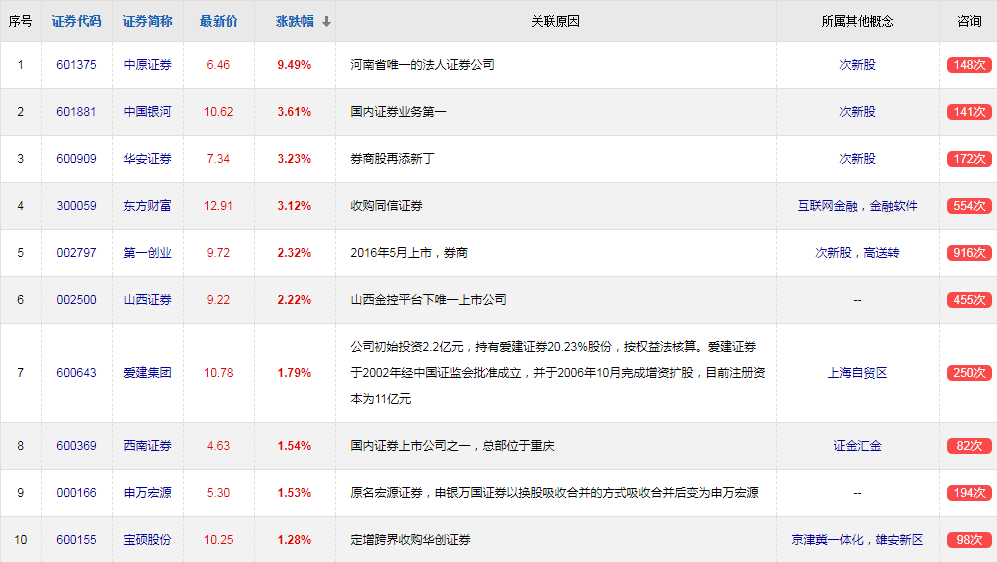Sort by 最新价 column header
997x562 pixels.
pyautogui.click(x=218, y=21)
